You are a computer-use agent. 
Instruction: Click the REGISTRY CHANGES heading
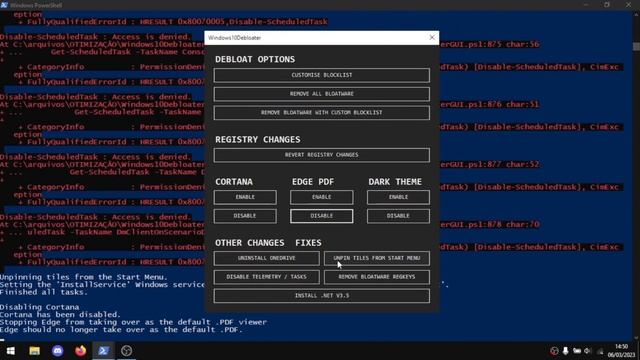click(x=258, y=140)
